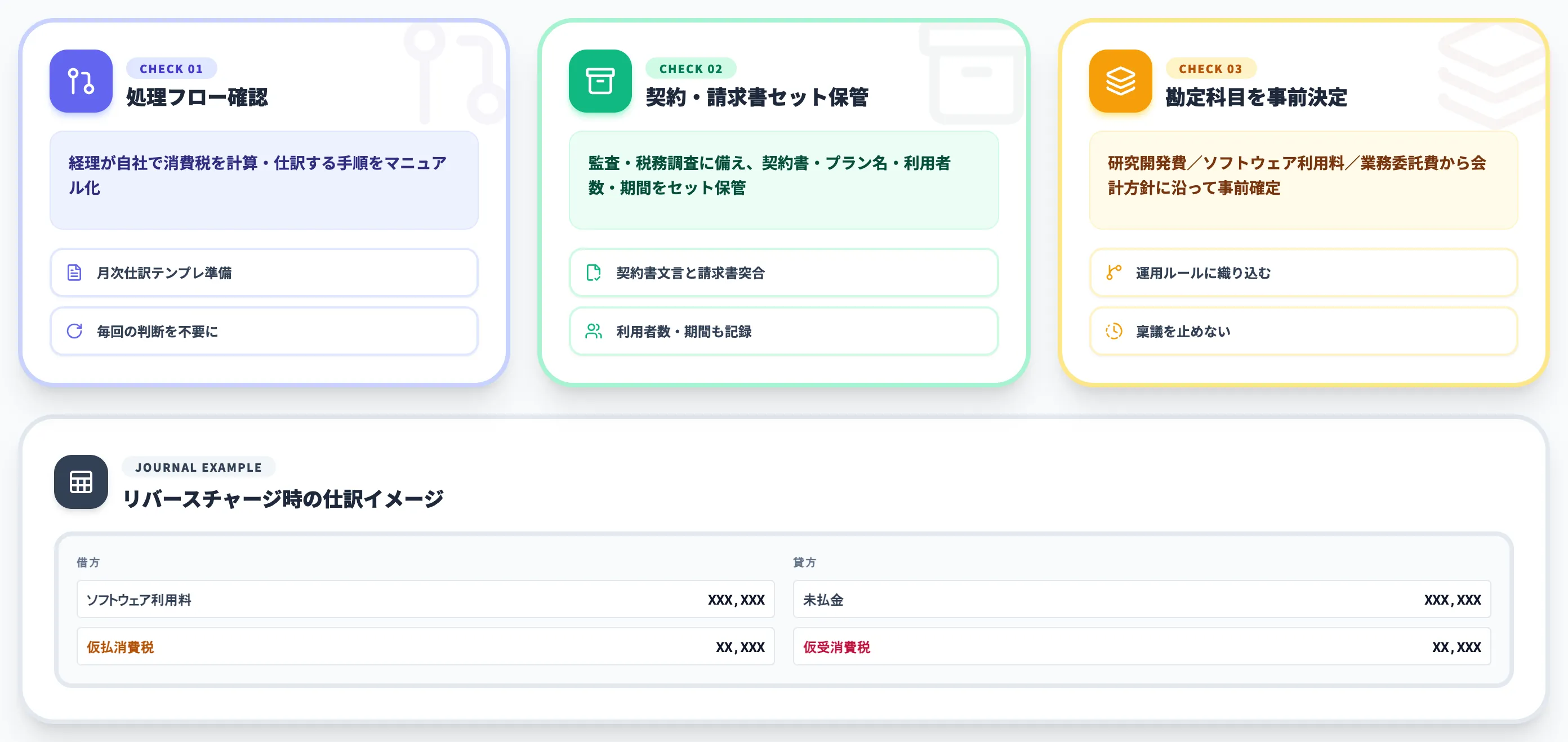The width and height of the screenshot is (1568, 742).
Task: Click the heading 契約・請求書セット保管
Action: coord(757,97)
